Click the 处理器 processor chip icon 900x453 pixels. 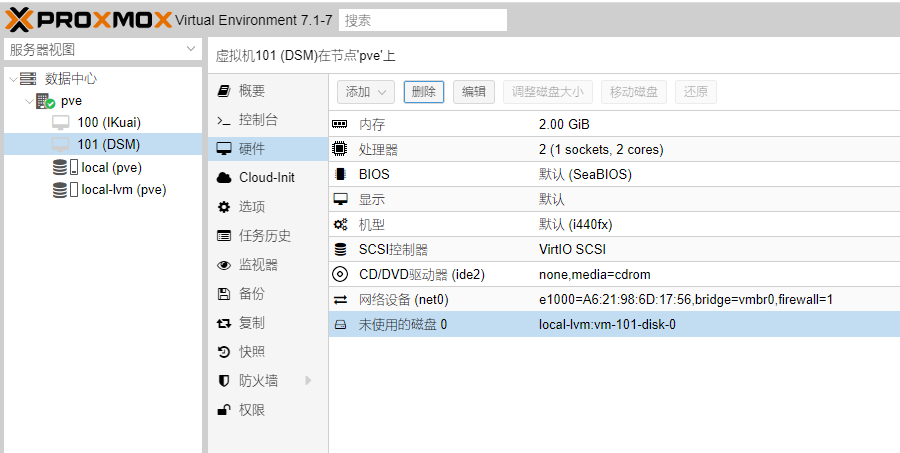pyautogui.click(x=340, y=150)
